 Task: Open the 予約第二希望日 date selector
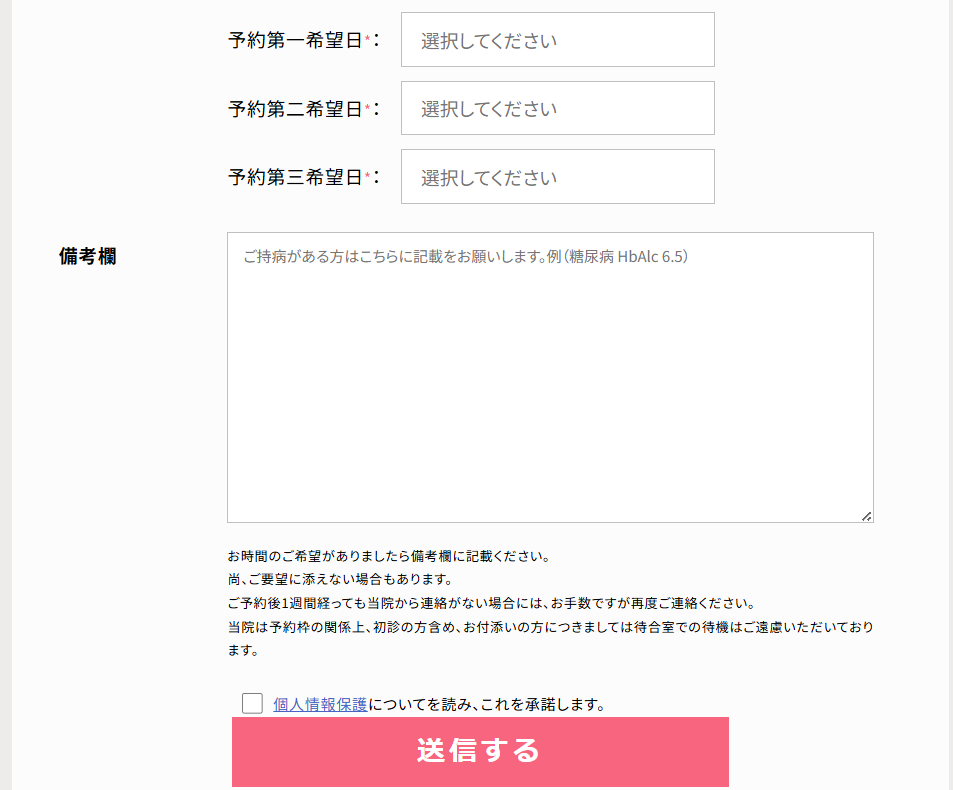coord(557,108)
